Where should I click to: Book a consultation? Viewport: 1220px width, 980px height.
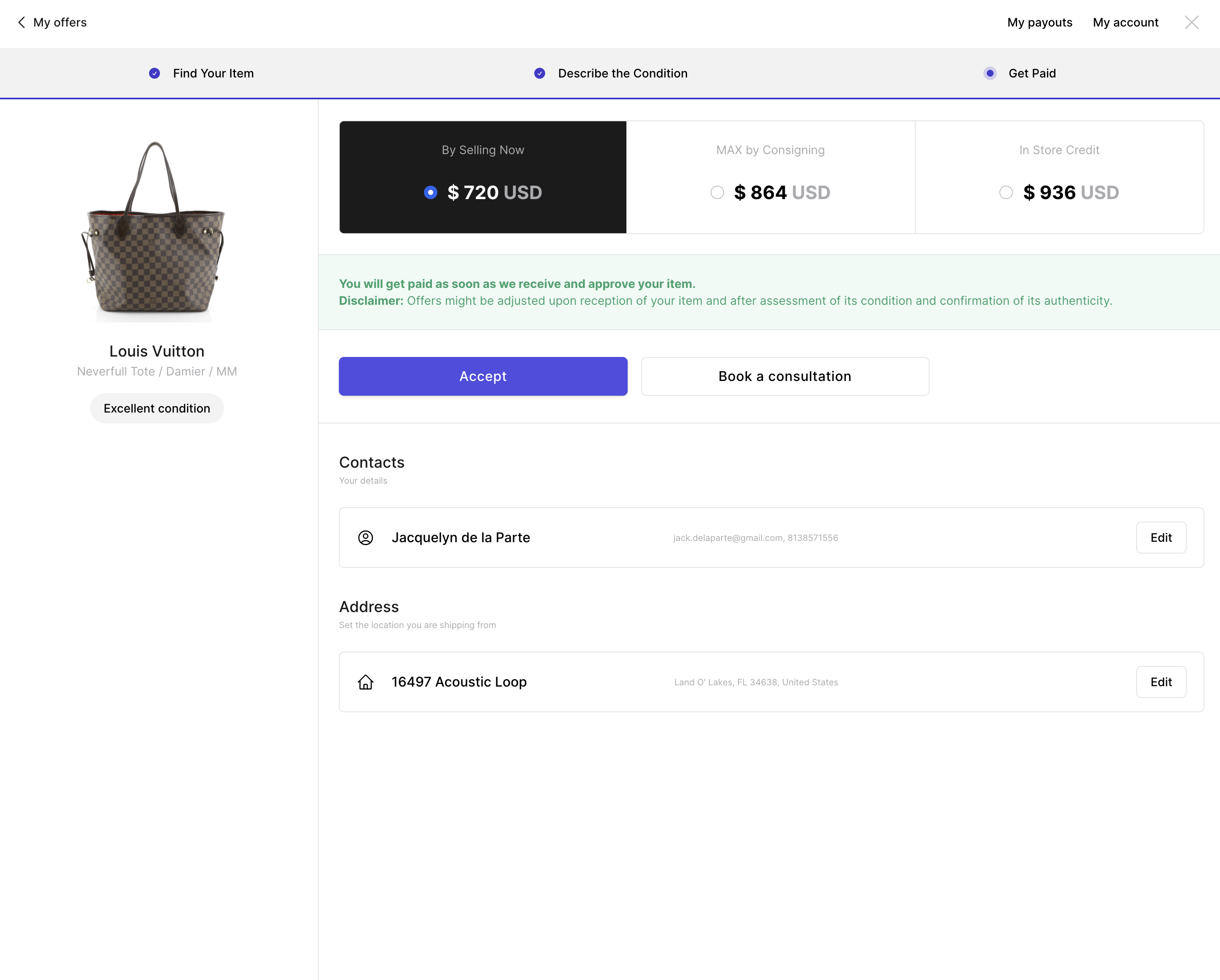point(785,376)
